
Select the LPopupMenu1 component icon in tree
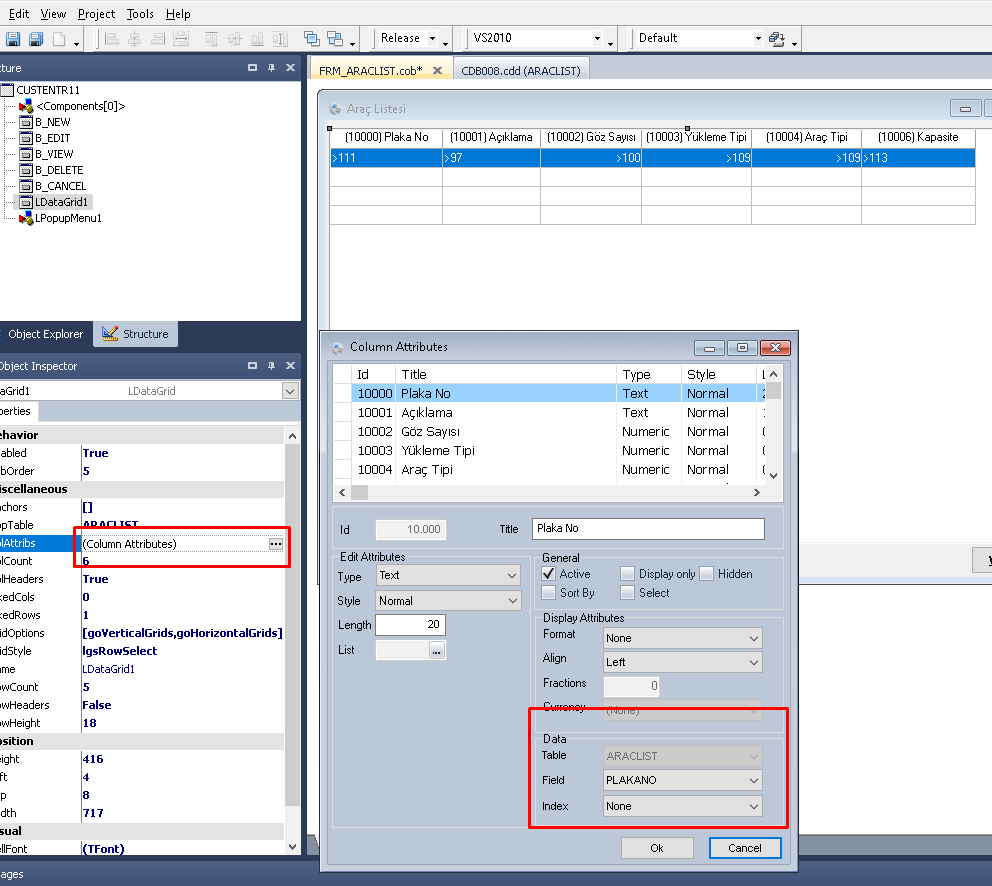[26, 218]
